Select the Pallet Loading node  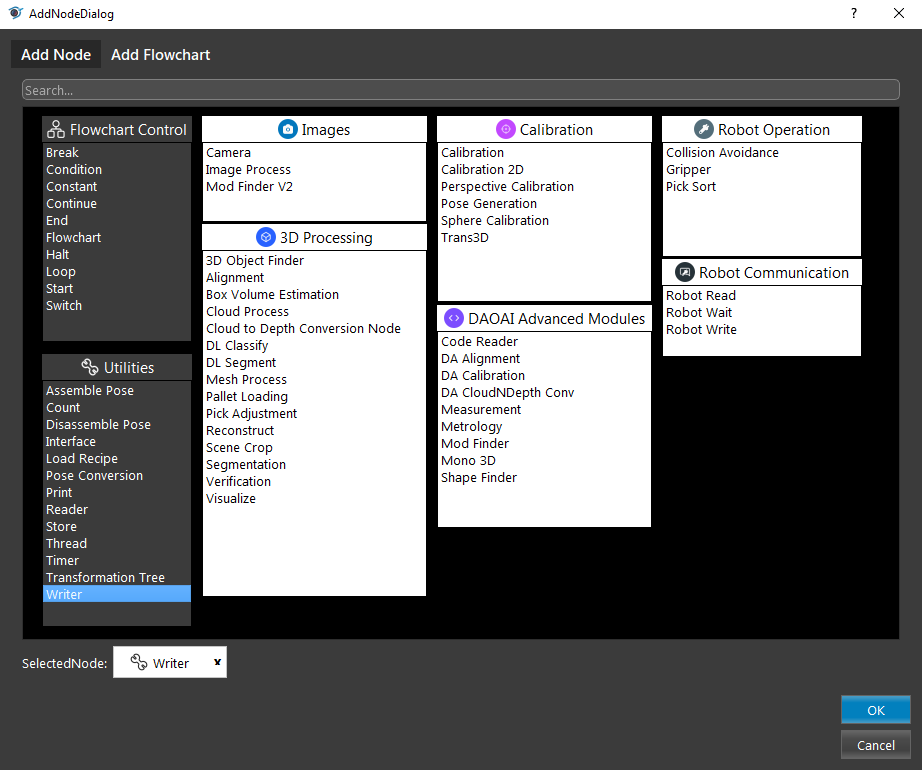(x=247, y=397)
